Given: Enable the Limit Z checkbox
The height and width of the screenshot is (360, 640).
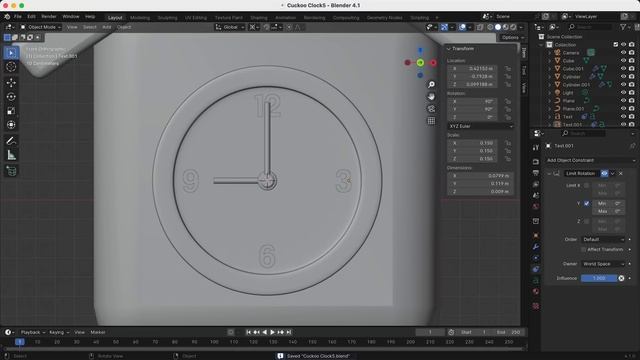Looking at the screenshot, I should click(587, 221).
